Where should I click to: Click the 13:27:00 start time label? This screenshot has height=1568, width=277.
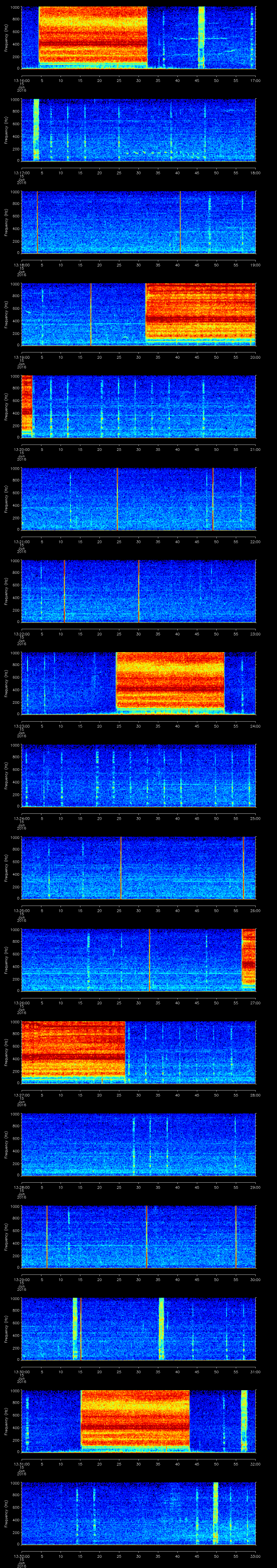pyautogui.click(x=21, y=1095)
